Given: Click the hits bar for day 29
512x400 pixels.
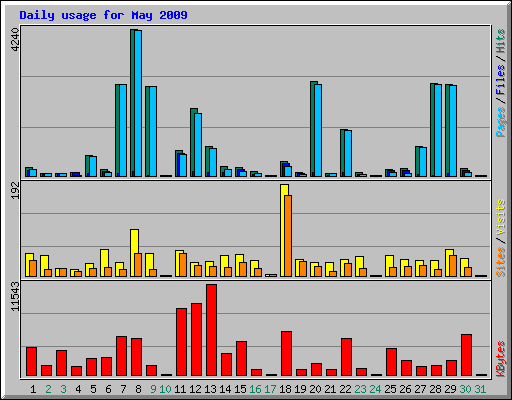Looking at the screenshot, I should 447,130.
